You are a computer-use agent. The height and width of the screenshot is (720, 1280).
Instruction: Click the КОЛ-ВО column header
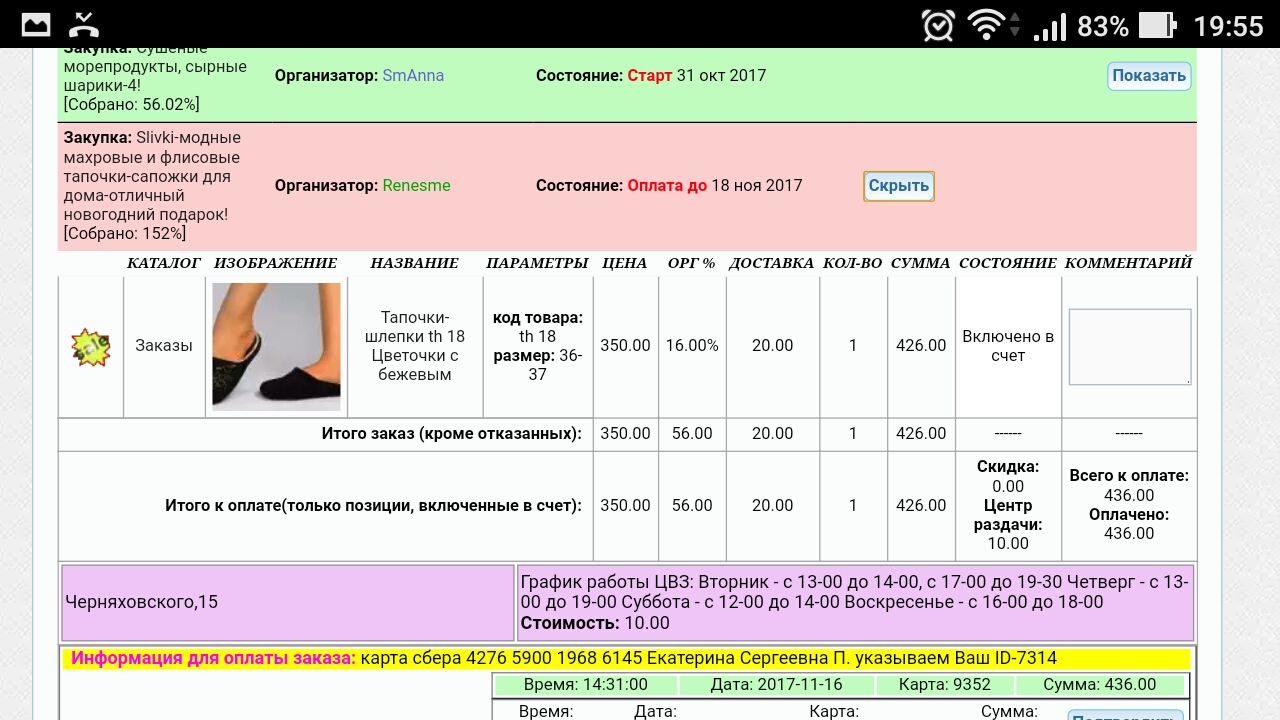pos(853,263)
